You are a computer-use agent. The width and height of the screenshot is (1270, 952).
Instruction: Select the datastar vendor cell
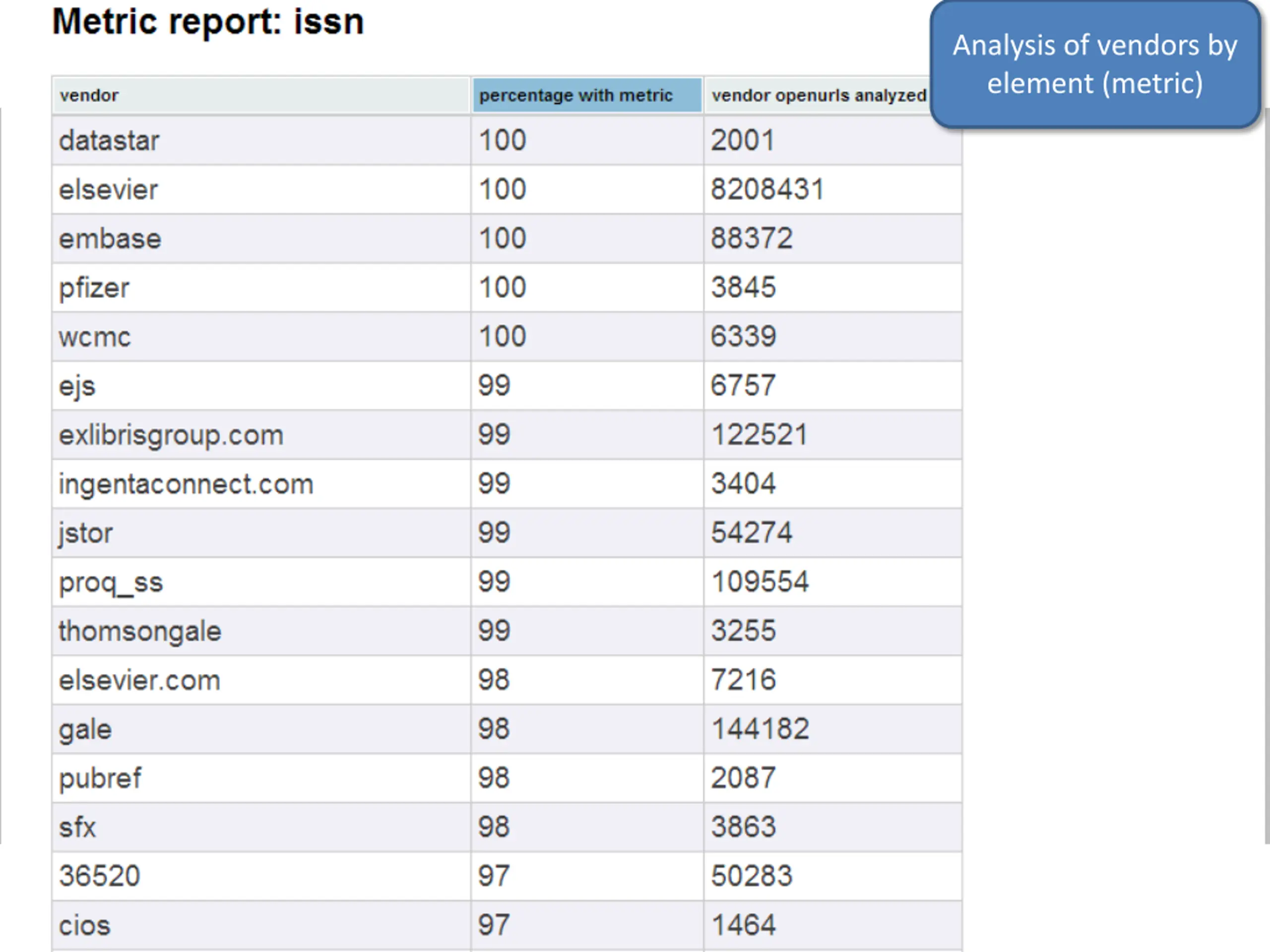pos(261,141)
